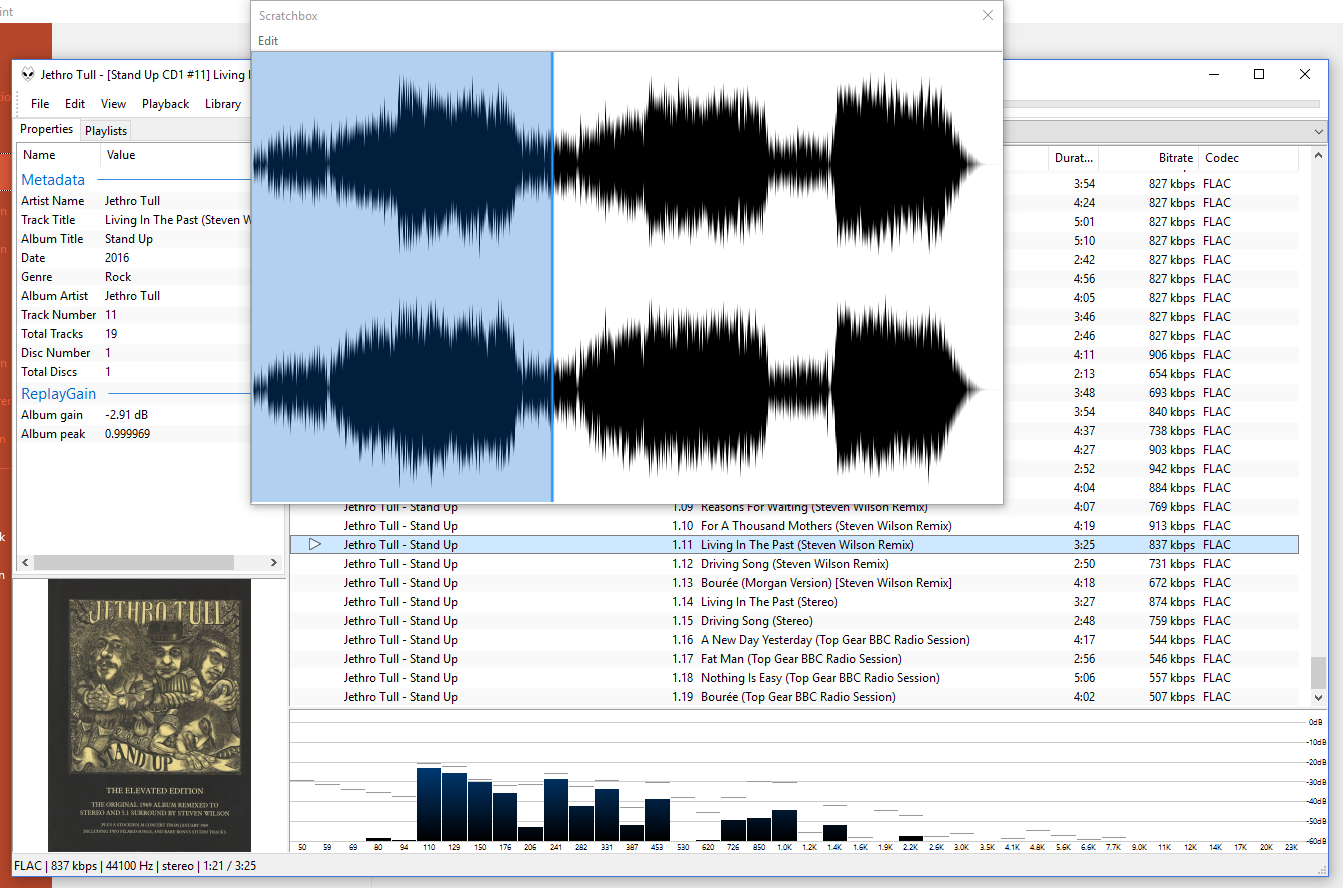Click the 942 kbps bitrate cell
1343x888 pixels.
coord(1171,469)
